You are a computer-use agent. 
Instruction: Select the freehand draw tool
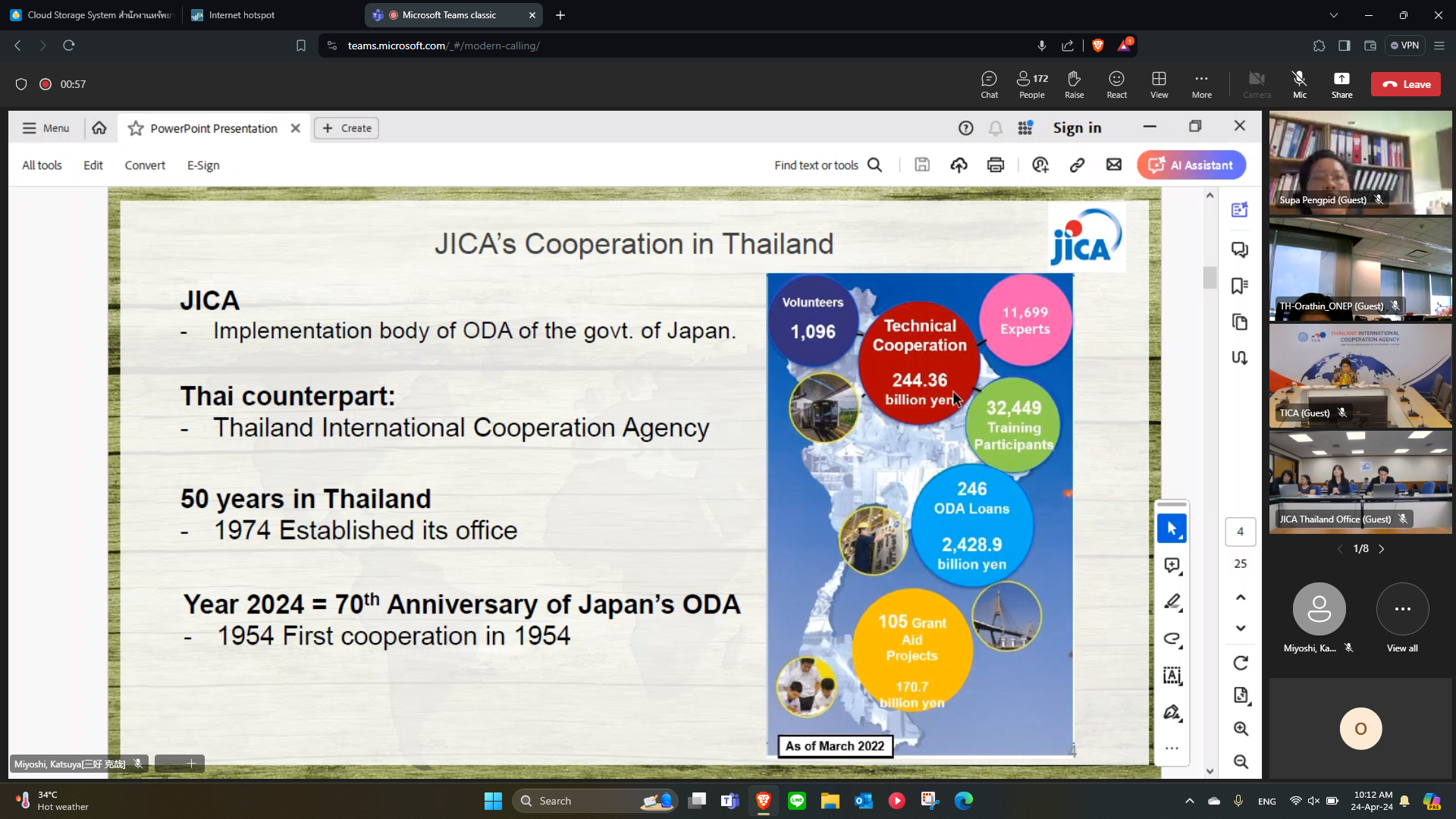point(1172,639)
